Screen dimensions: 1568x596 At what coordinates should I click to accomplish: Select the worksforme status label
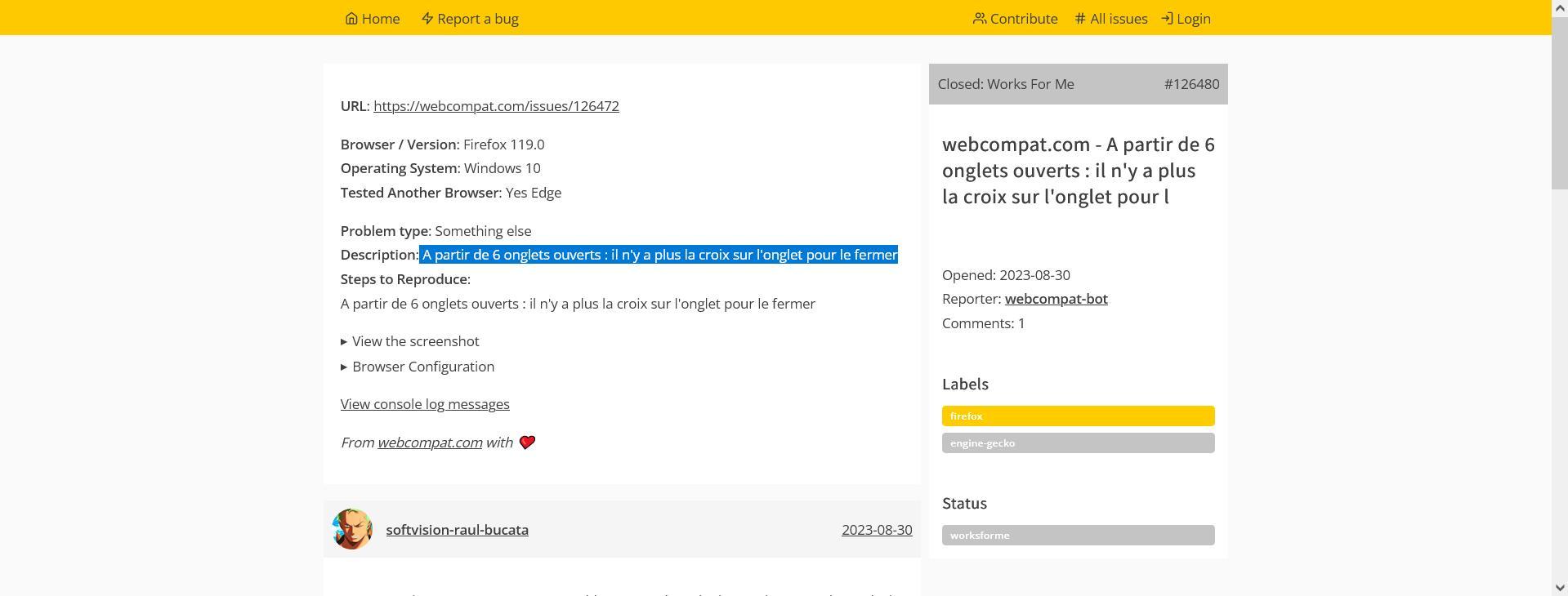[x=1078, y=535]
